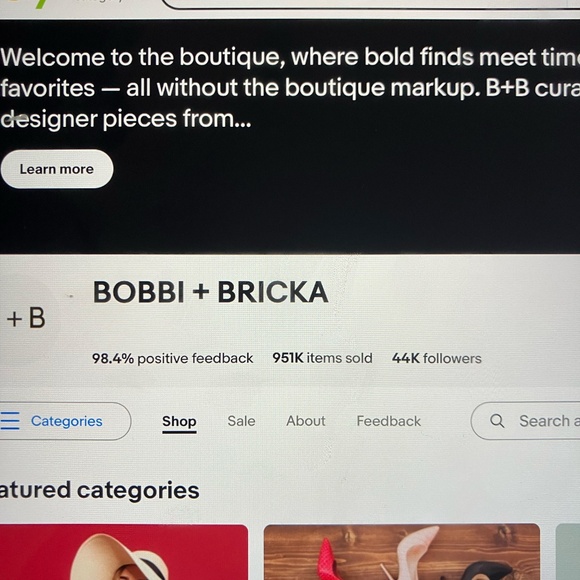Viewport: 580px width, 580px height.
Task: Click the +B store logo
Action: (26, 318)
